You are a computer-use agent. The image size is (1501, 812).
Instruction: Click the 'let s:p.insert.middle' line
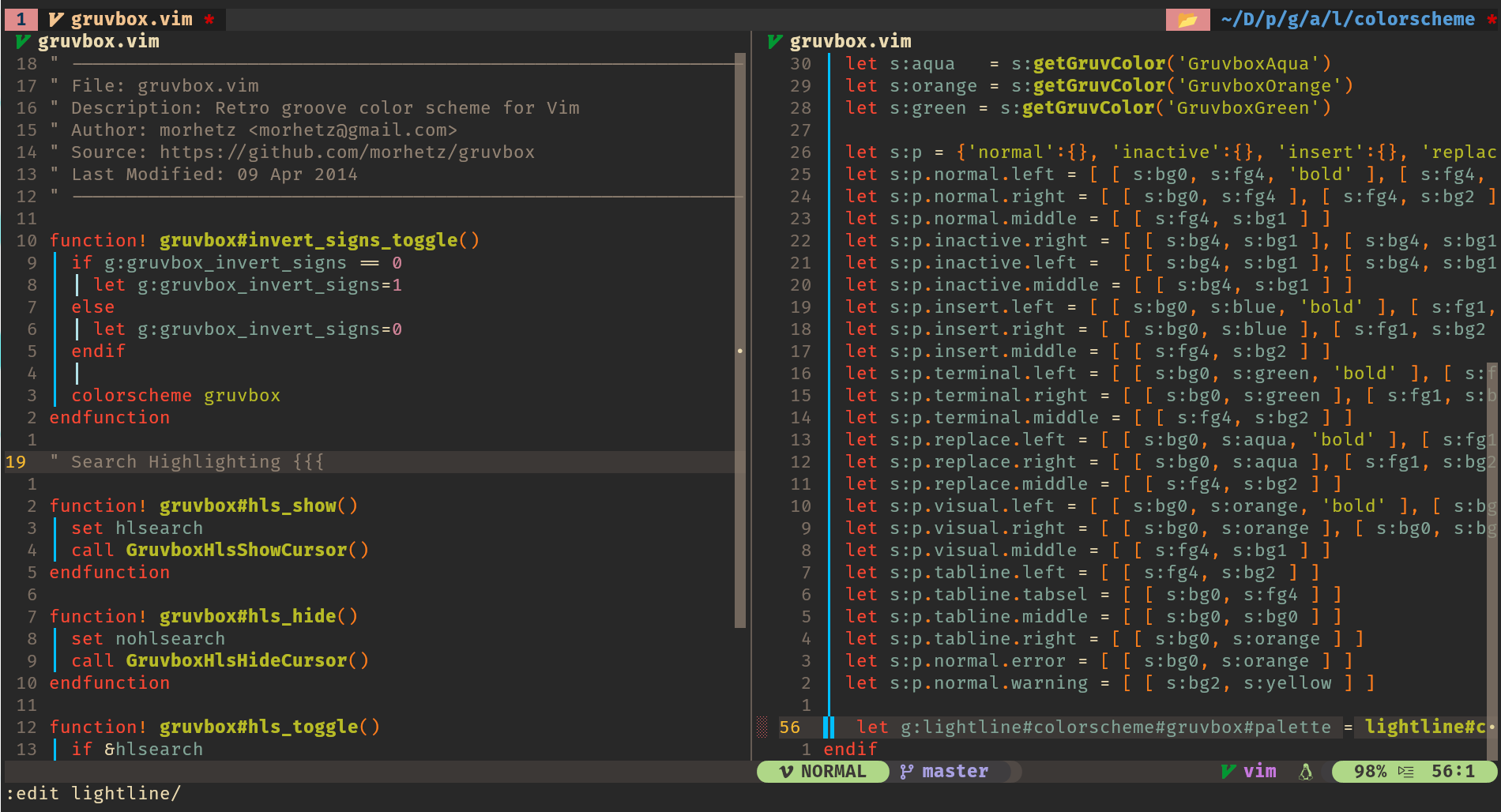(x=1089, y=351)
